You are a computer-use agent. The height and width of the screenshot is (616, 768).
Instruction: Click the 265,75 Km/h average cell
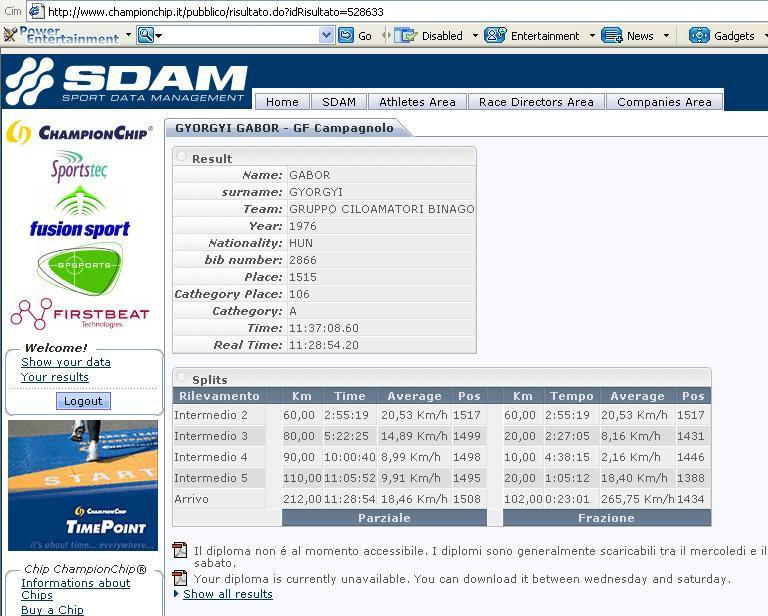pos(638,499)
